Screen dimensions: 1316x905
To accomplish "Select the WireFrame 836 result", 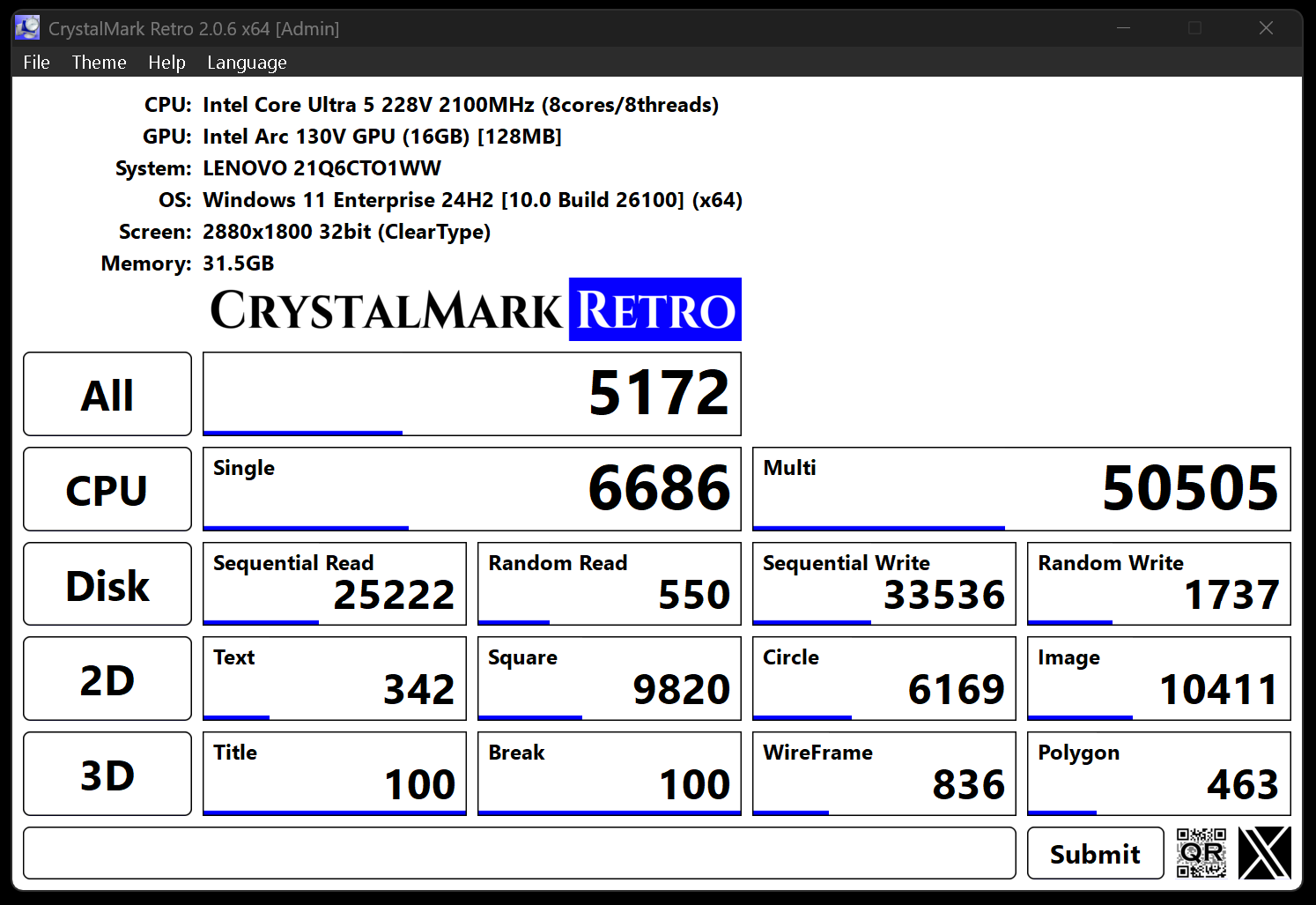I will (884, 774).
